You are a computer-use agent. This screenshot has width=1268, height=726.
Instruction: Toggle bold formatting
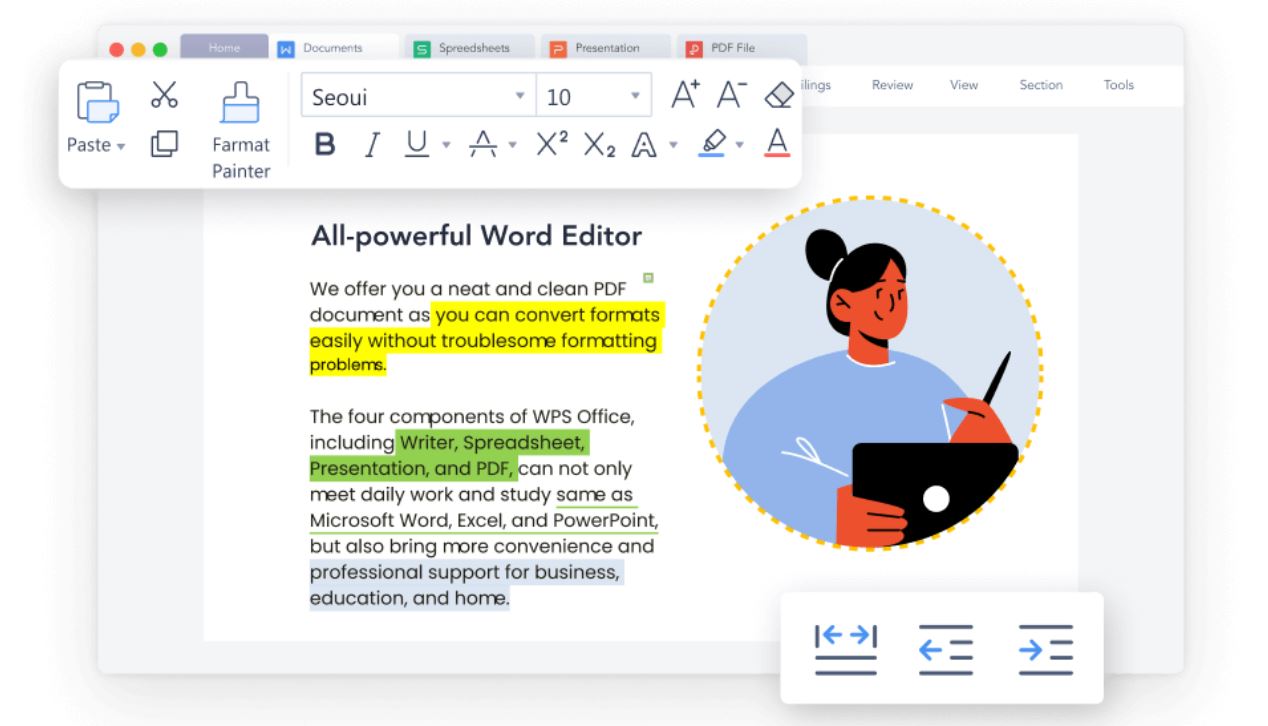click(323, 145)
